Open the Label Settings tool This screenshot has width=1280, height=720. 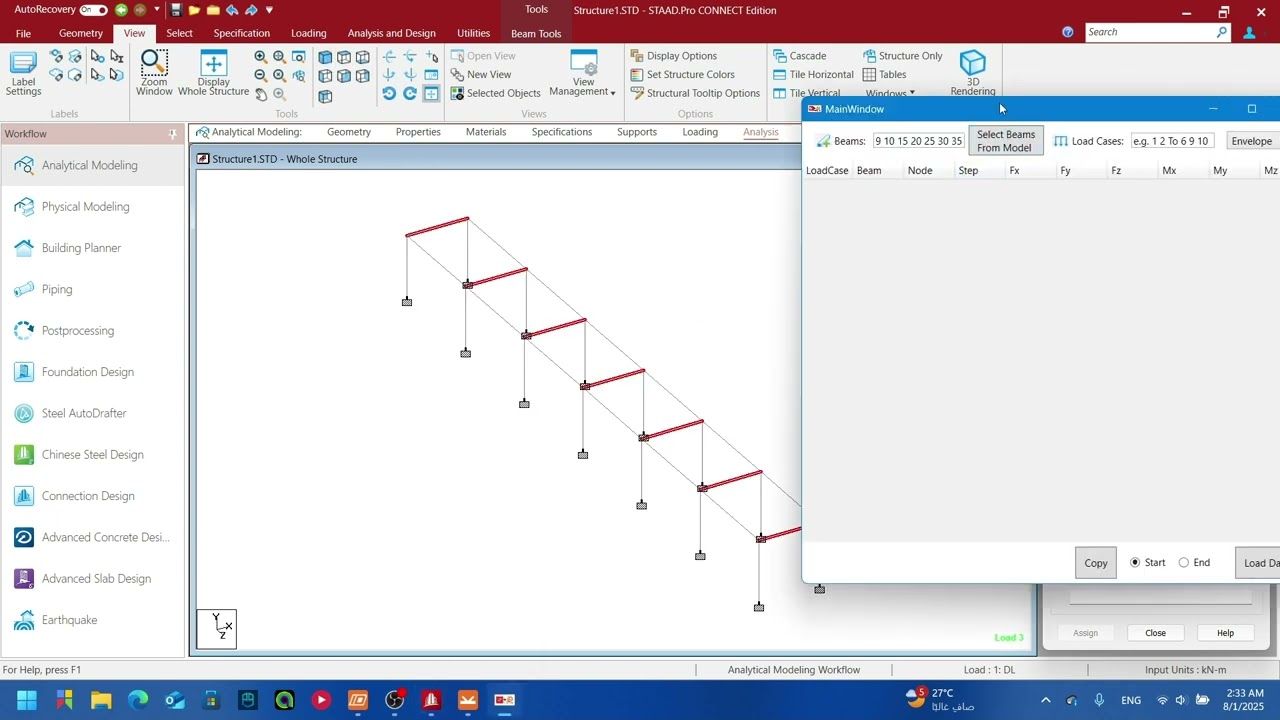23,74
